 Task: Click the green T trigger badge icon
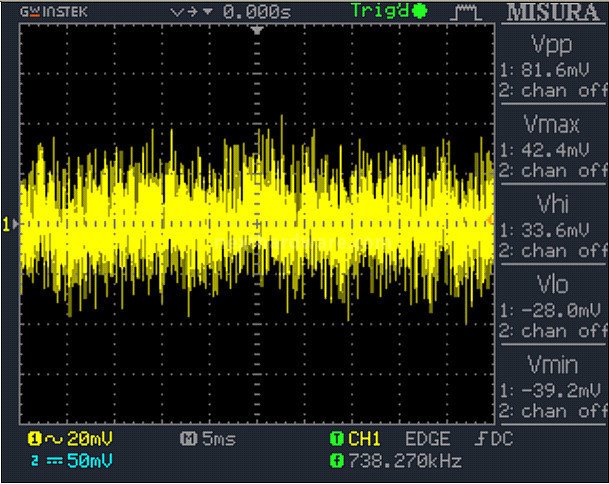[337, 439]
